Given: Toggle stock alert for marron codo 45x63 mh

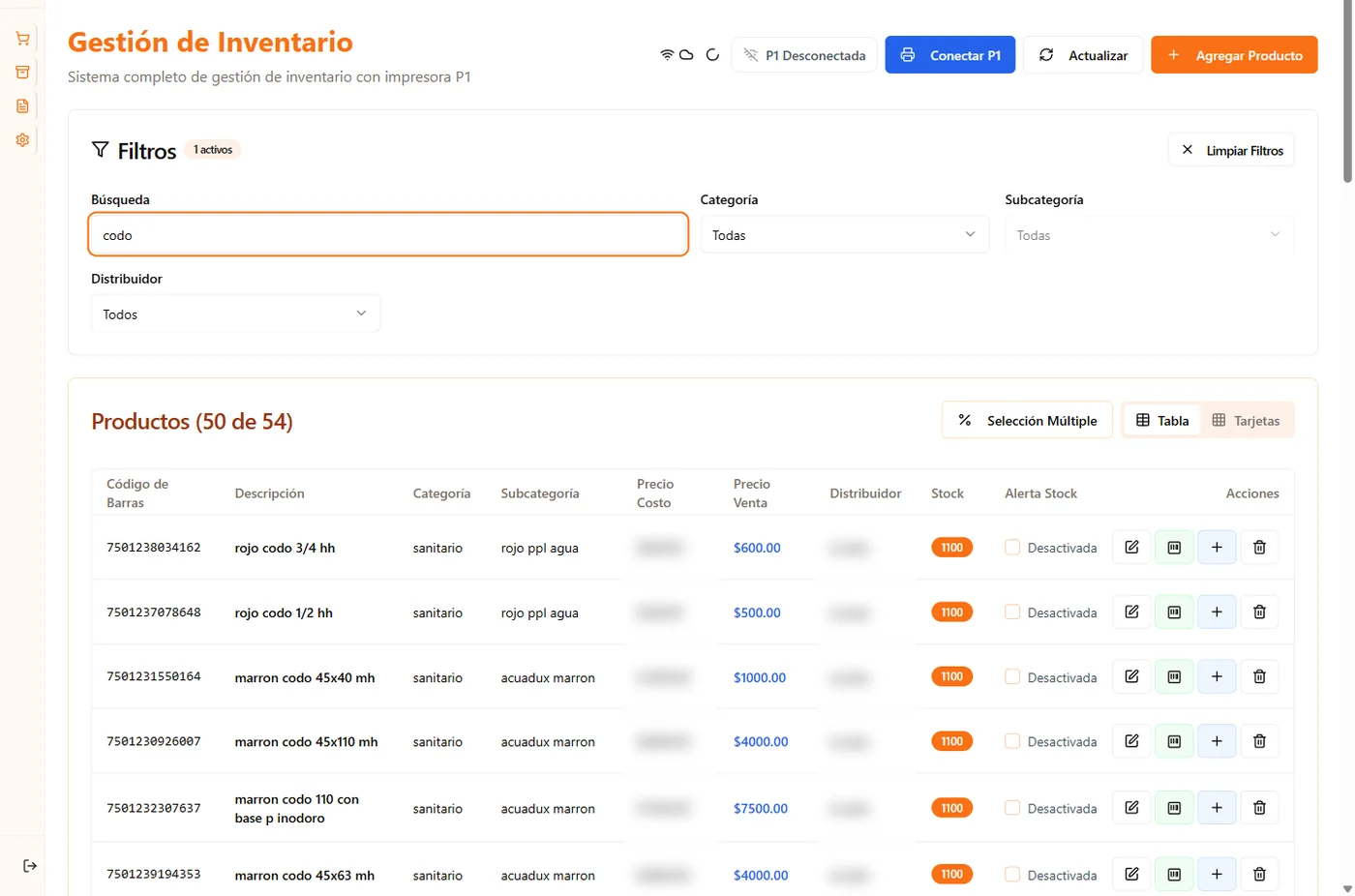Looking at the screenshot, I should pos(1012,875).
